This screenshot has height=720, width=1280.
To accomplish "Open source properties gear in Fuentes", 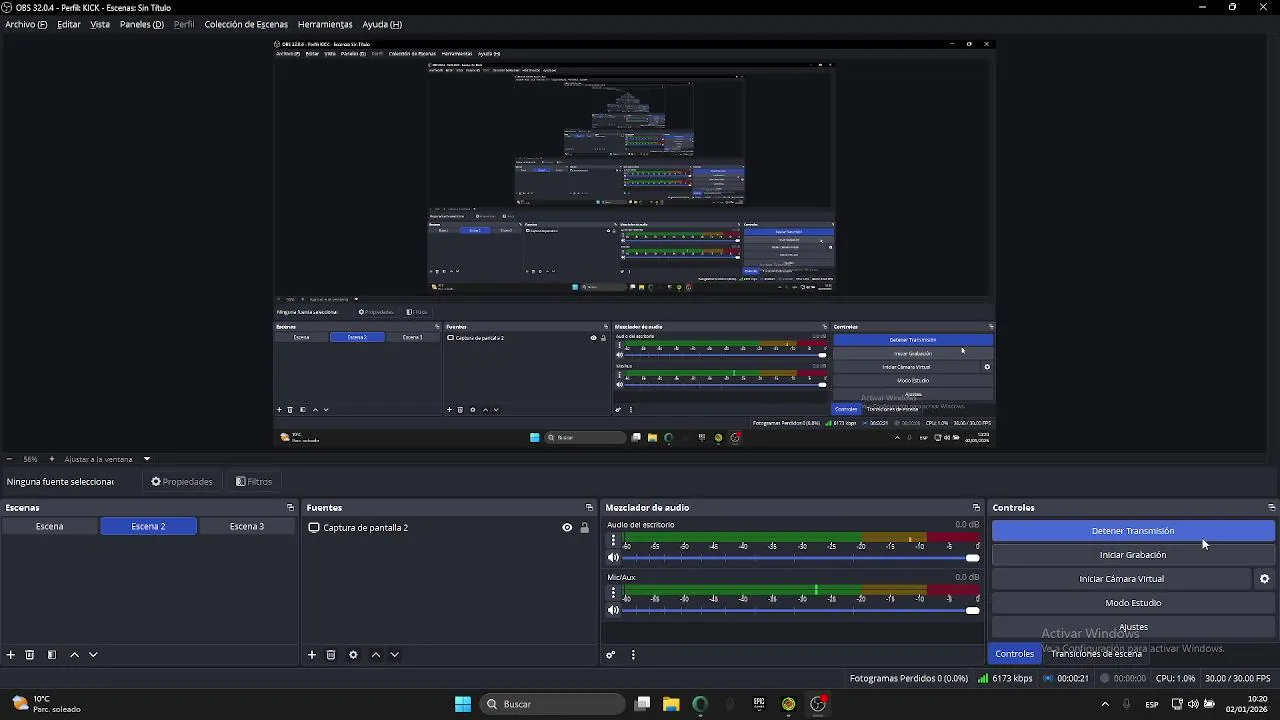I will click(353, 655).
